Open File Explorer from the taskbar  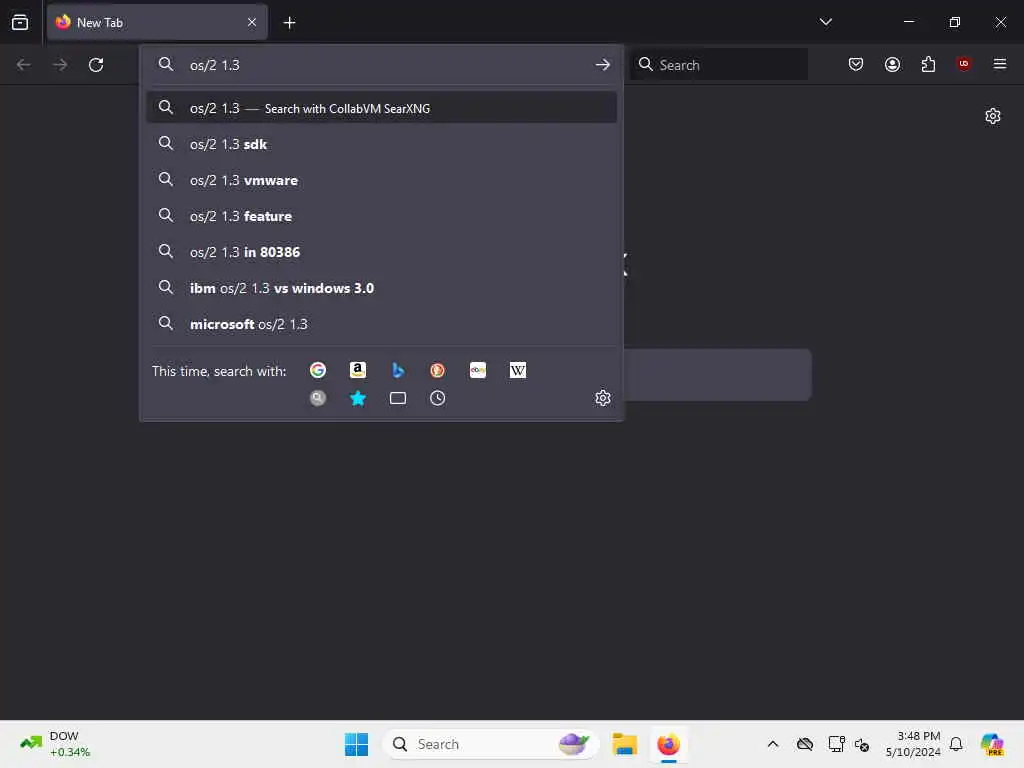(624, 744)
